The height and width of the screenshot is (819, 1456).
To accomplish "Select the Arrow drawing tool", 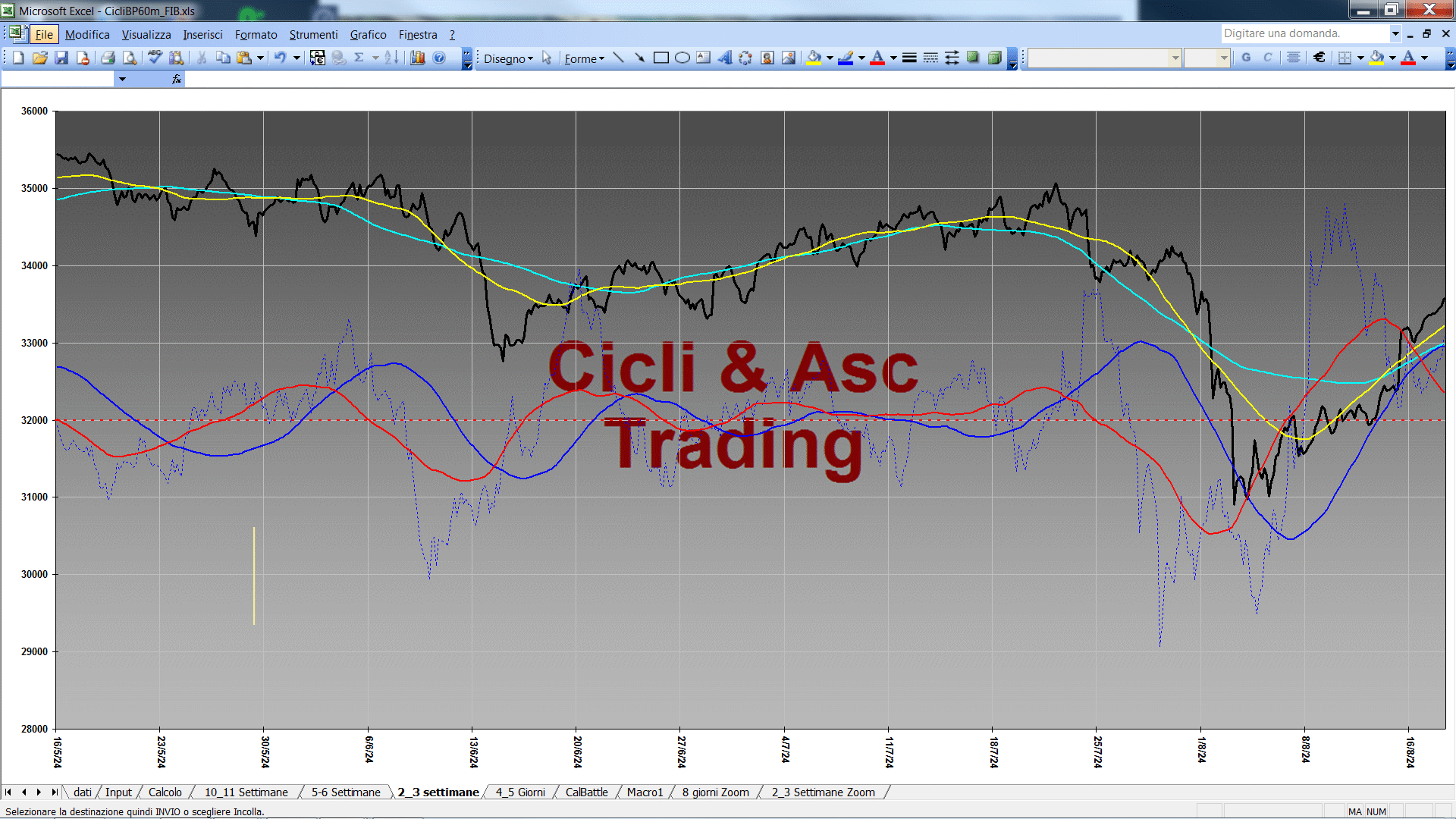I will (639, 58).
